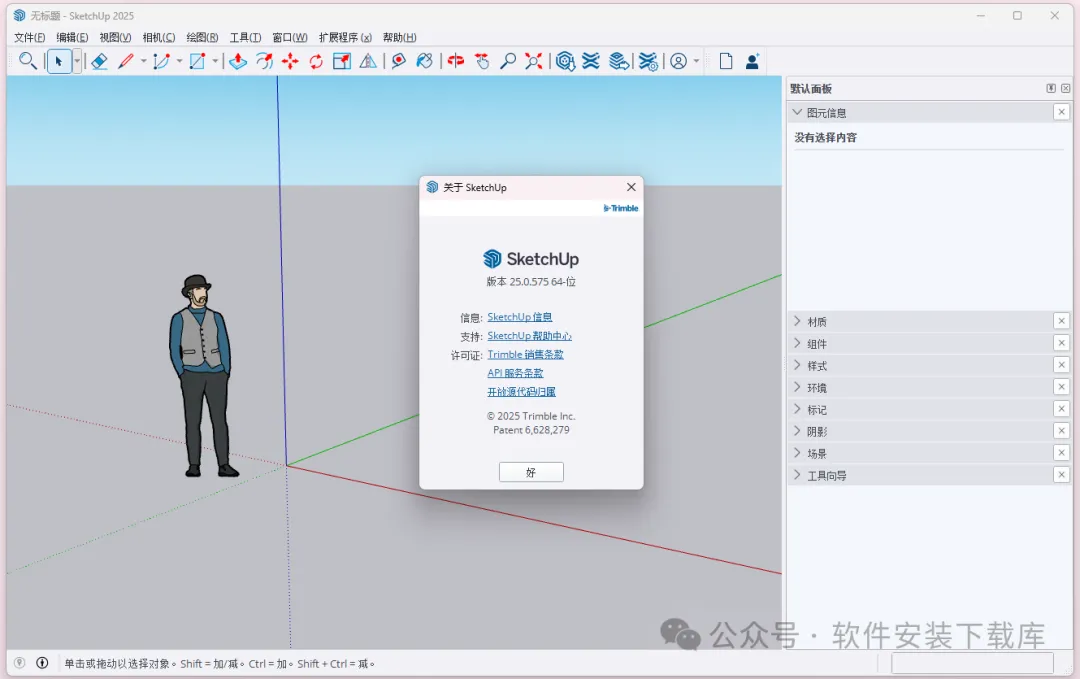
Task: Expand the 环境 panel
Action: pyautogui.click(x=797, y=387)
